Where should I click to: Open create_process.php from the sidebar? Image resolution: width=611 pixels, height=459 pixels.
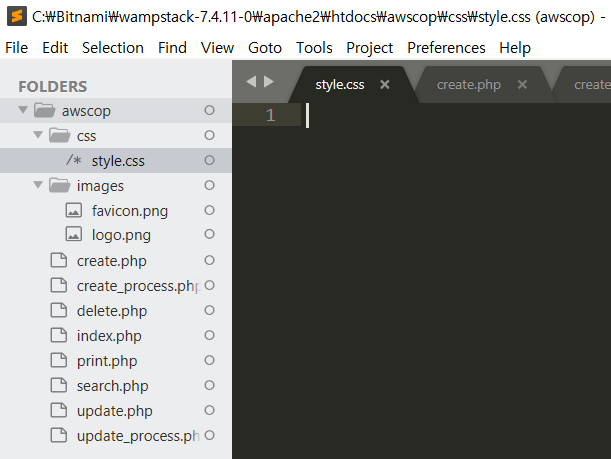pos(138,286)
